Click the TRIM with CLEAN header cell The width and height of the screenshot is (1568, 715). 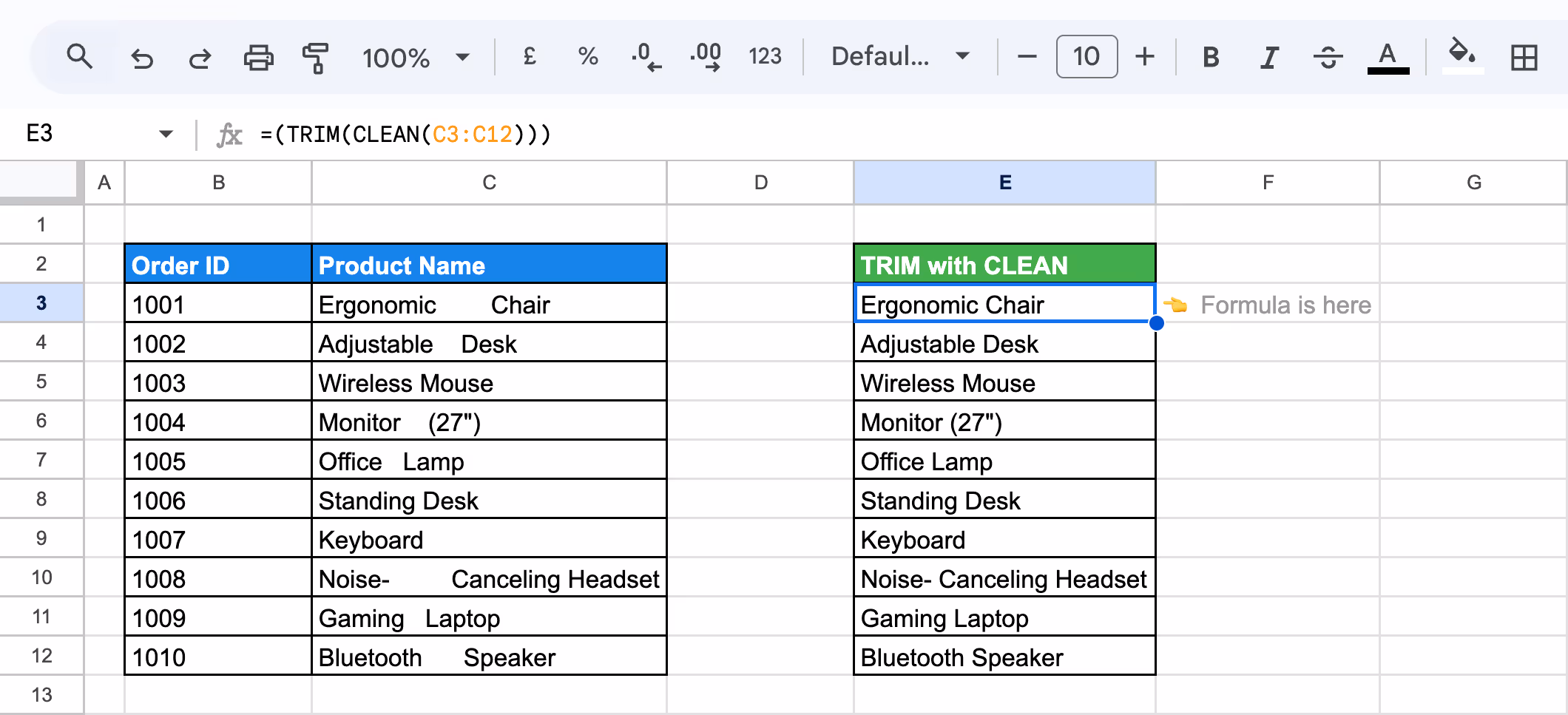pos(1004,264)
